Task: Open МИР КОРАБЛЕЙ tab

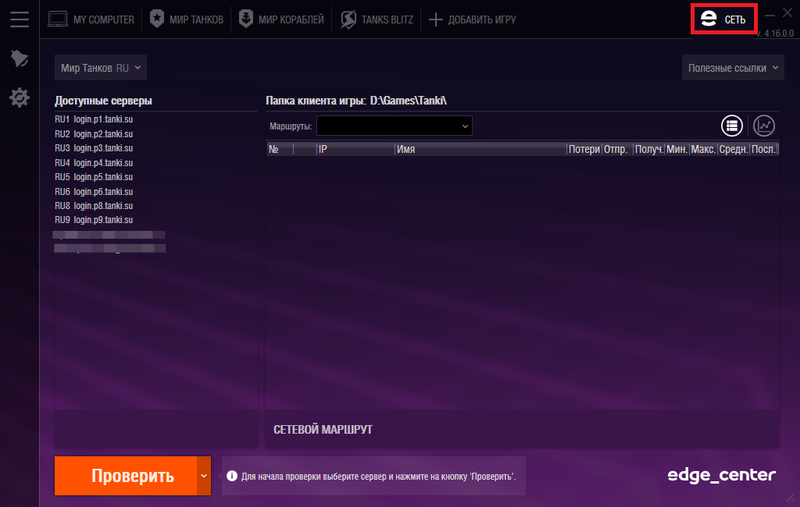Action: click(x=282, y=19)
